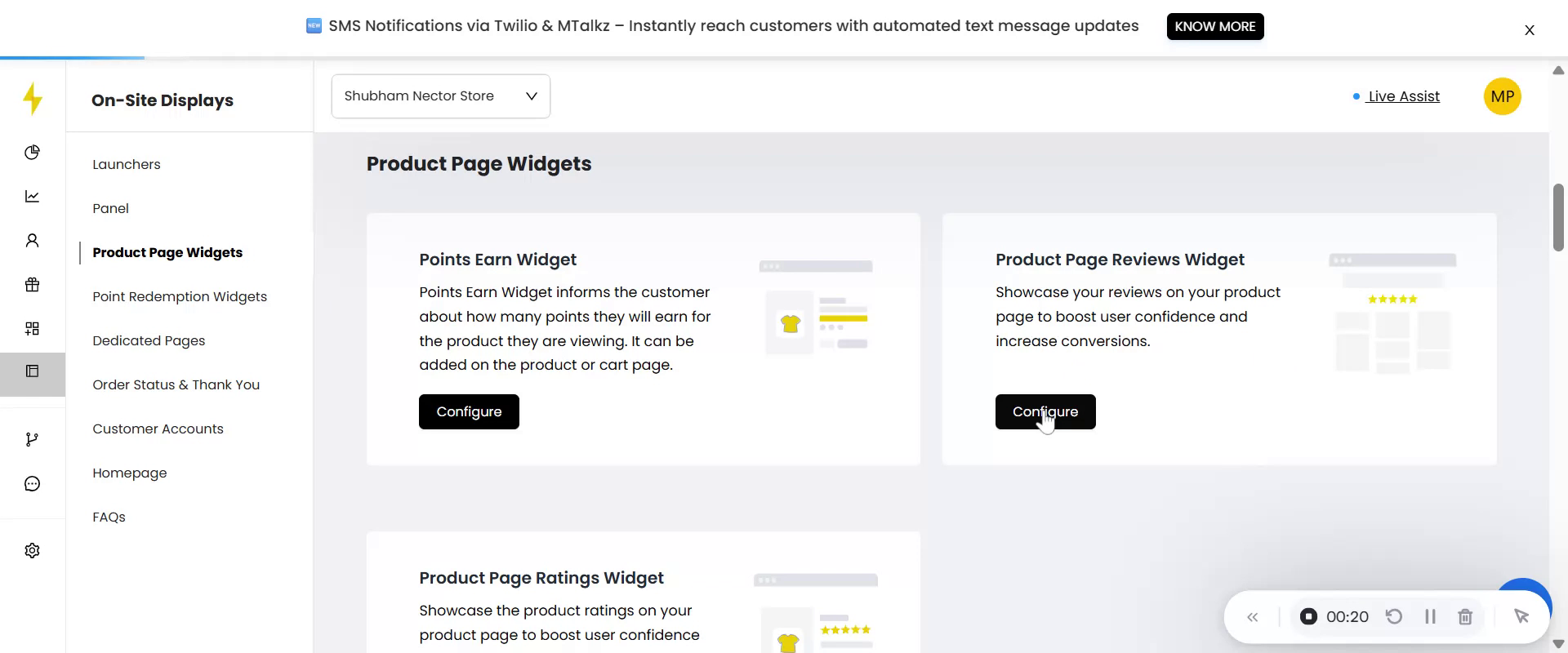Open the chat bubble sidebar icon

click(x=32, y=484)
